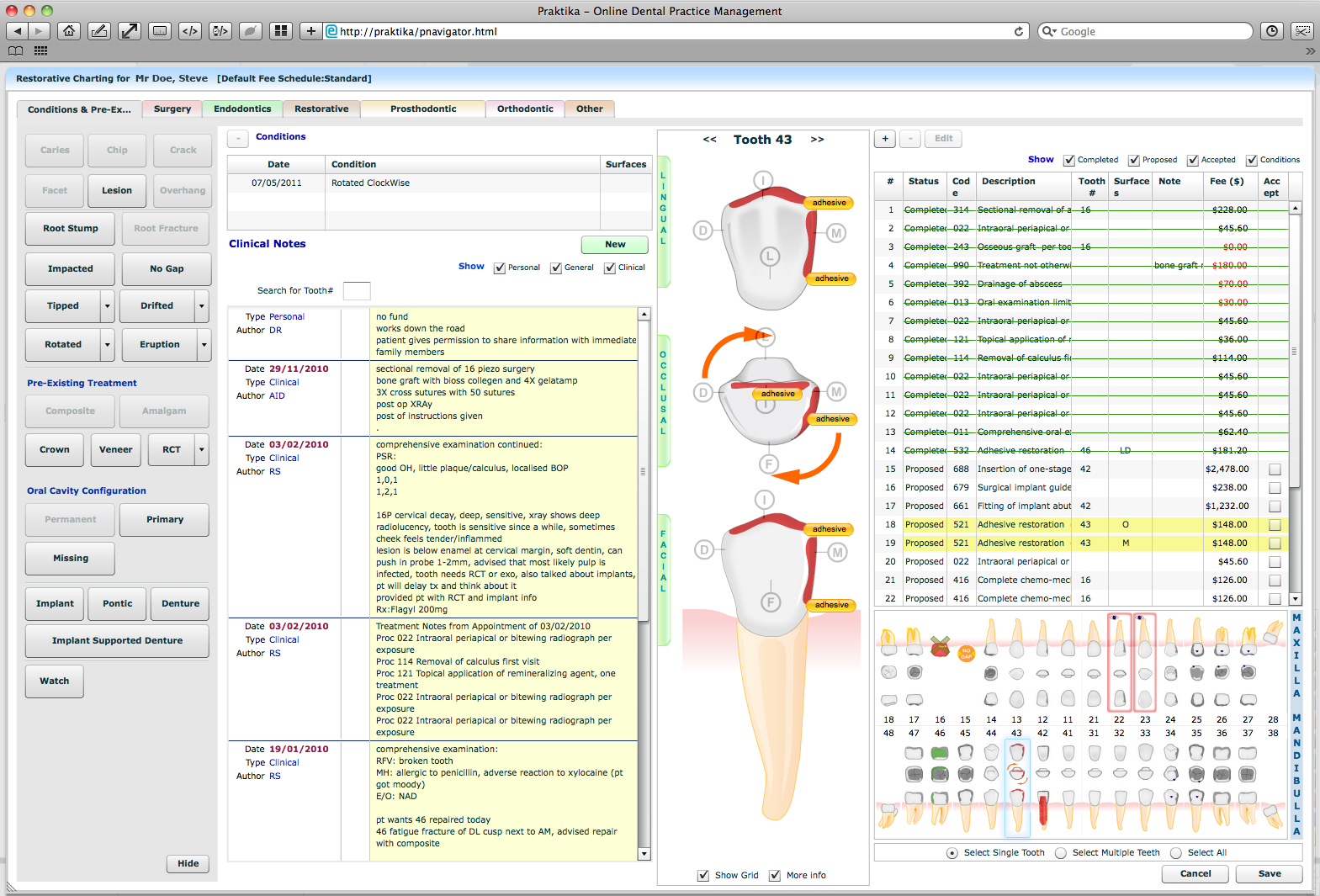Viewport: 1320px width, 896px height.
Task: Toggle the Show Grid checkbox
Action: (703, 876)
